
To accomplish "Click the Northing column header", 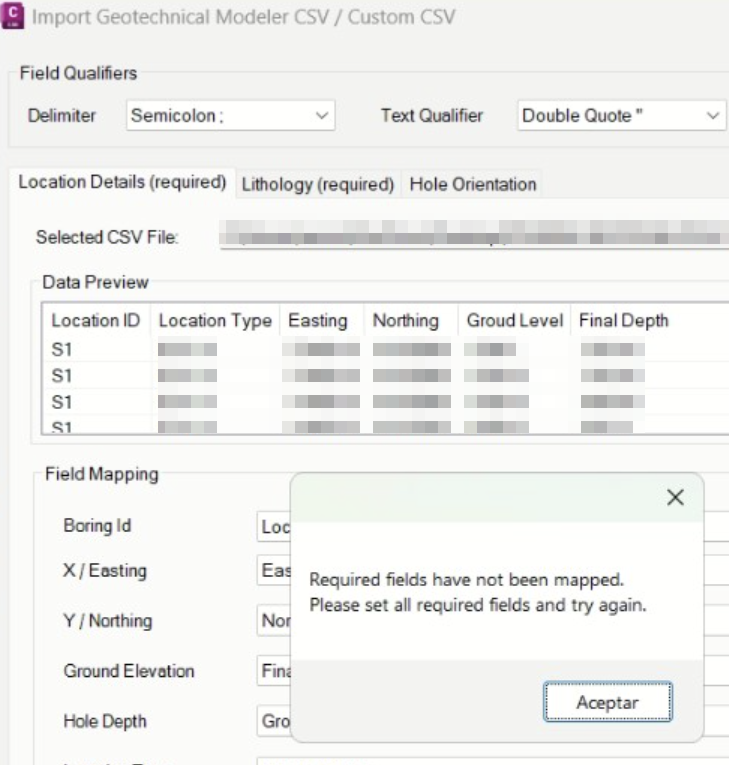I will click(405, 321).
